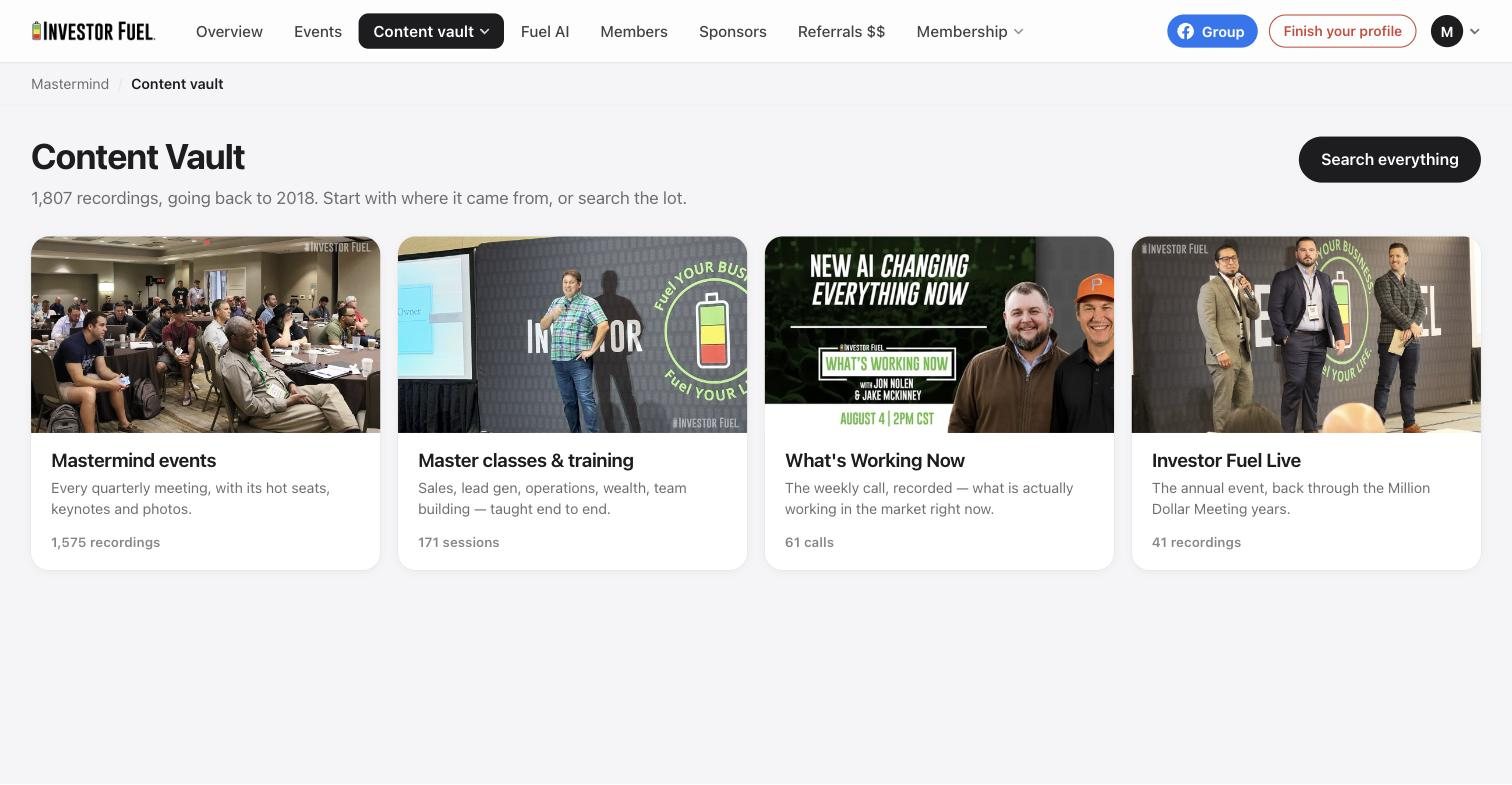Screen dimensions: 1512x785
Task: Open Referrals $$ in navigation
Action: click(x=841, y=31)
